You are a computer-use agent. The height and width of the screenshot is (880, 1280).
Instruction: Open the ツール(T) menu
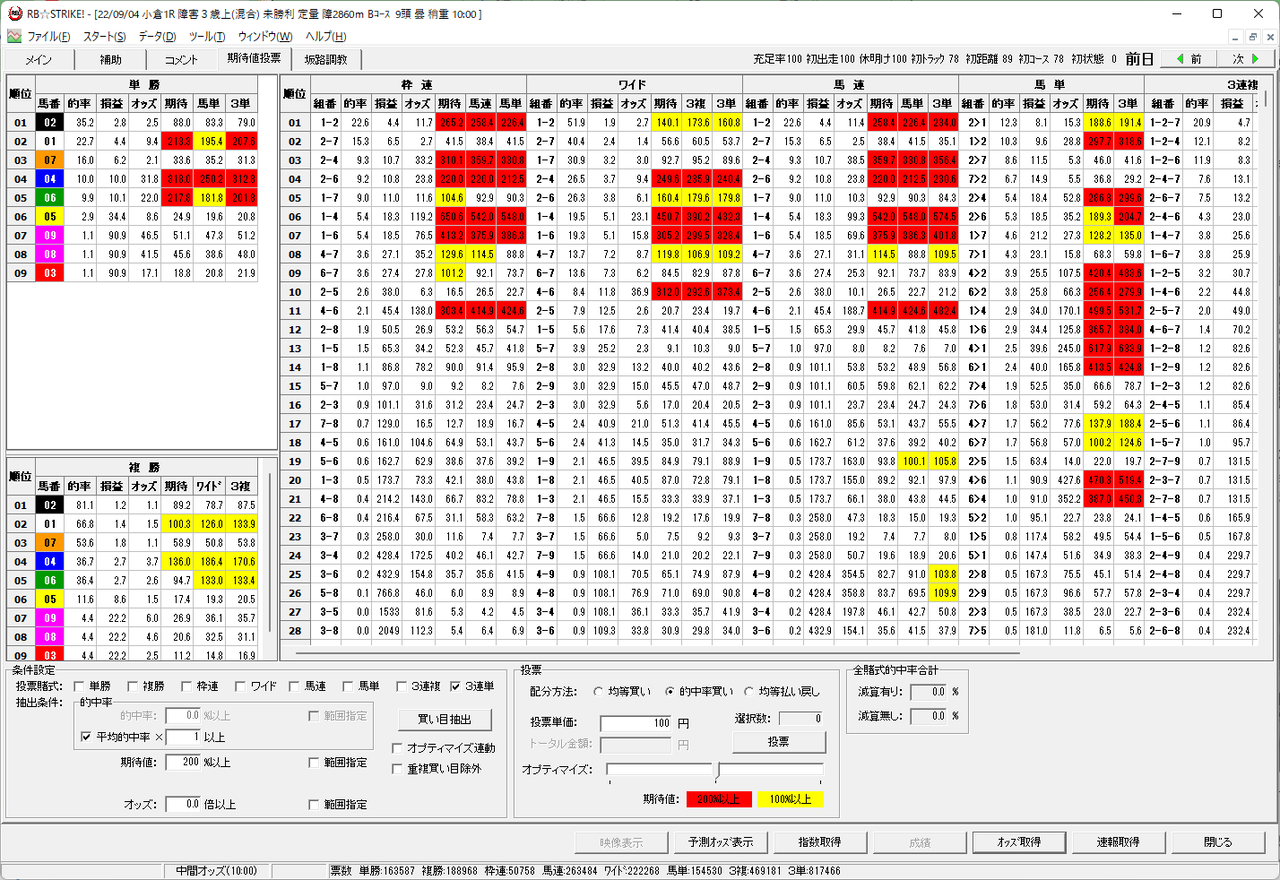tap(207, 36)
